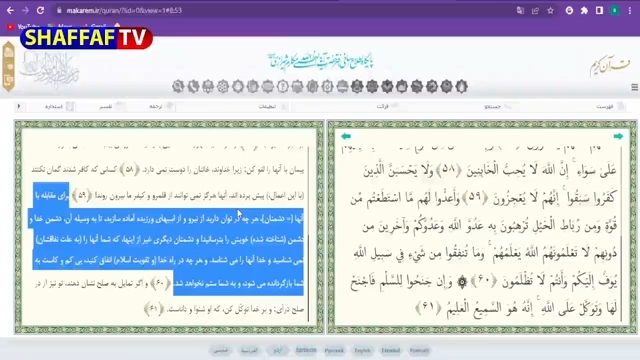Open the ترجمه (translation) tab
The width and height of the screenshot is (640, 360).
click(156, 107)
